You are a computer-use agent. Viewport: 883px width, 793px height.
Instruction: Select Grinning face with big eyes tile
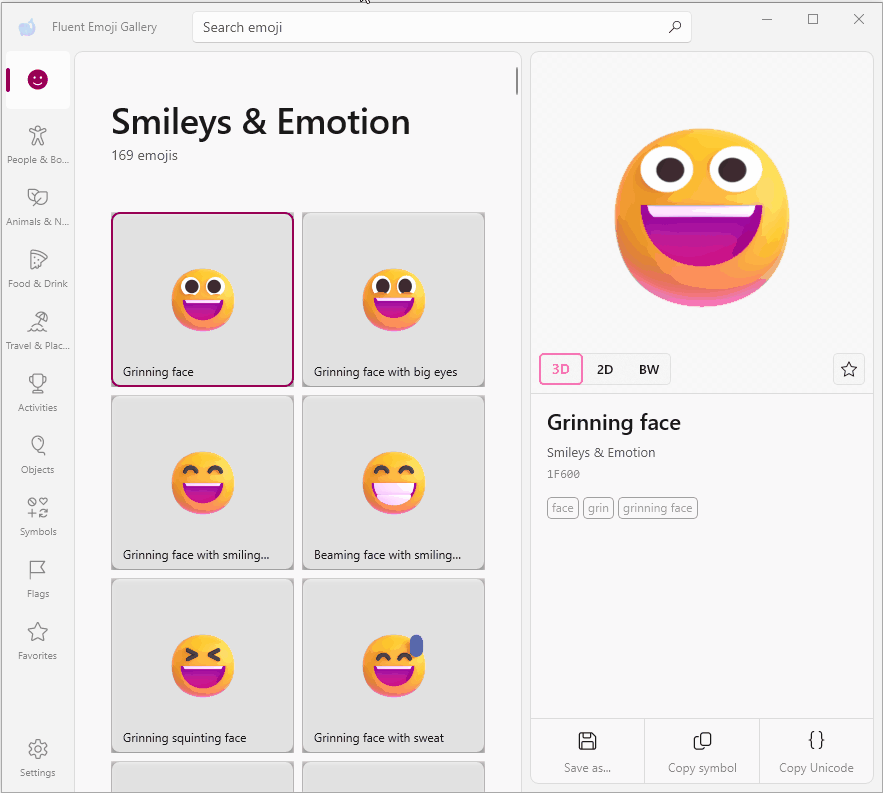coord(393,300)
